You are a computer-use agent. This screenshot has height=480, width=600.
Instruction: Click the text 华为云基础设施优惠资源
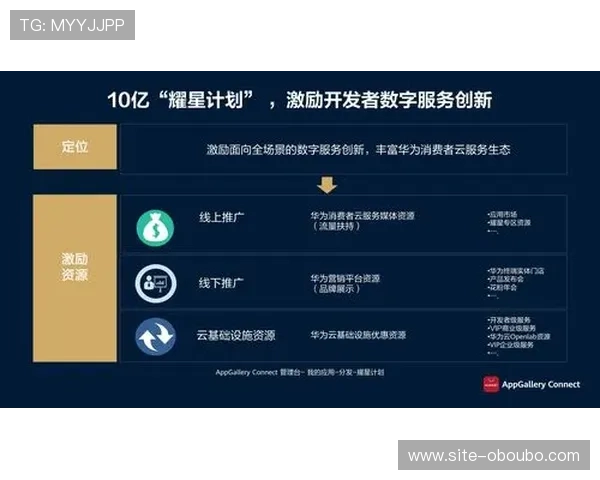click(358, 335)
